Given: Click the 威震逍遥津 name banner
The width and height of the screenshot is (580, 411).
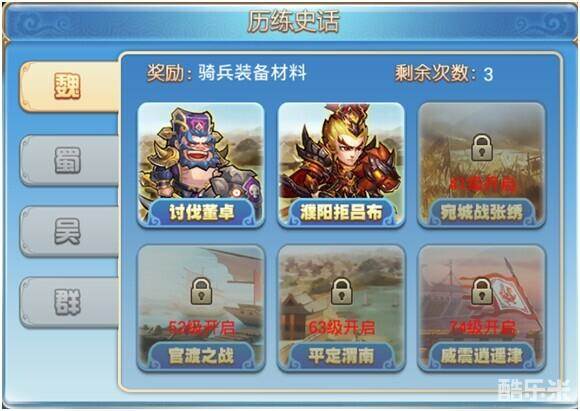Looking at the screenshot, I should pyautogui.click(x=482, y=355).
